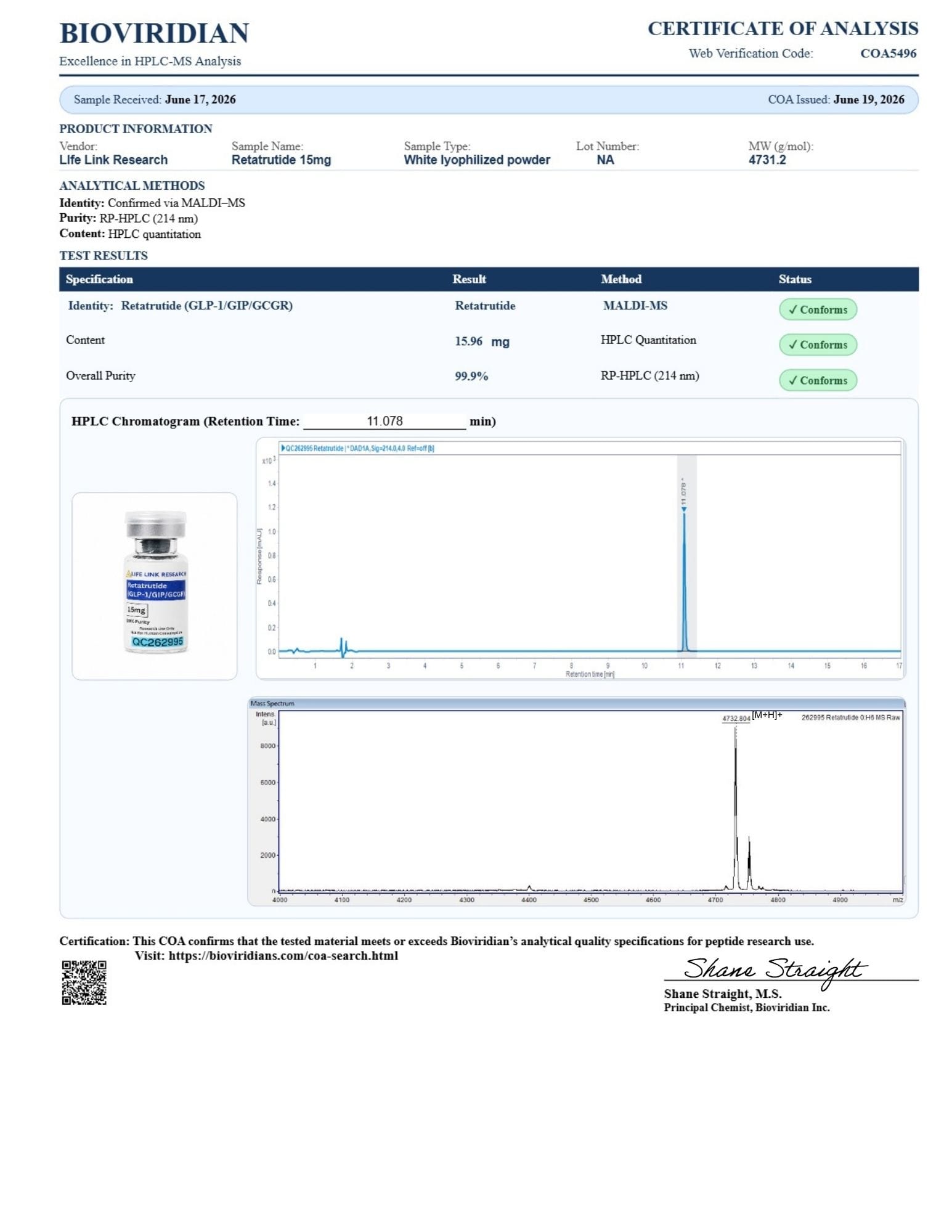
Task: Click the 4732.804 mass peak label
Action: 736,719
